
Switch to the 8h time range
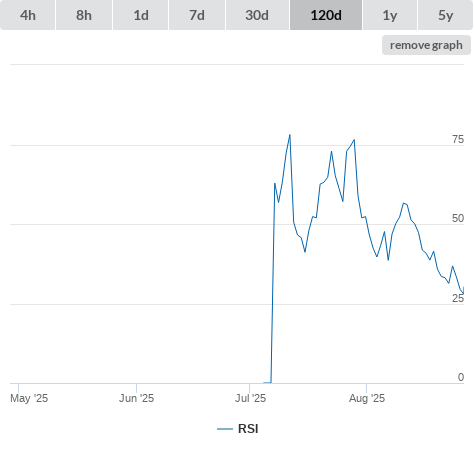pos(84,15)
